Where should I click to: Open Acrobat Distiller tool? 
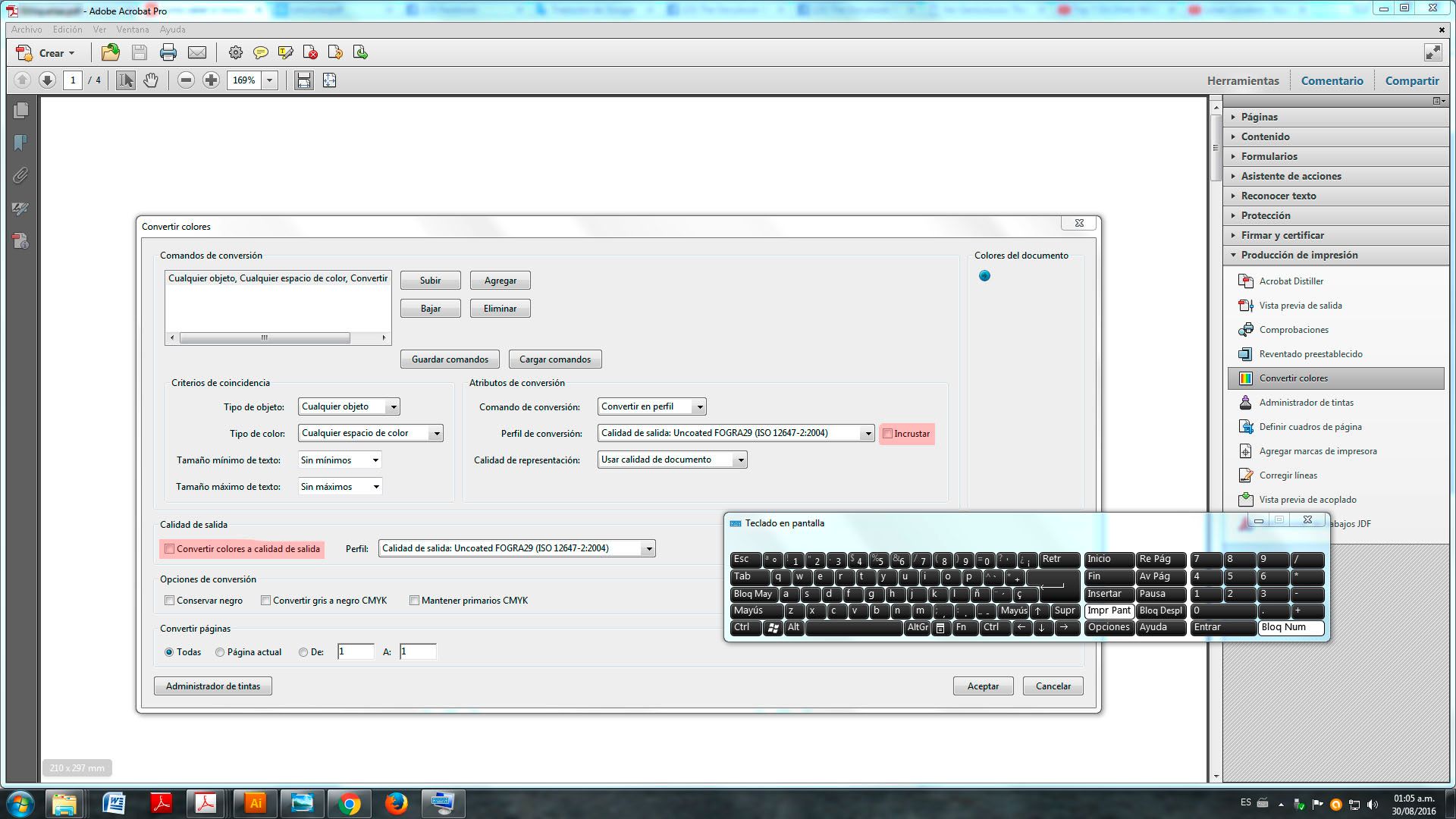pyautogui.click(x=1291, y=281)
